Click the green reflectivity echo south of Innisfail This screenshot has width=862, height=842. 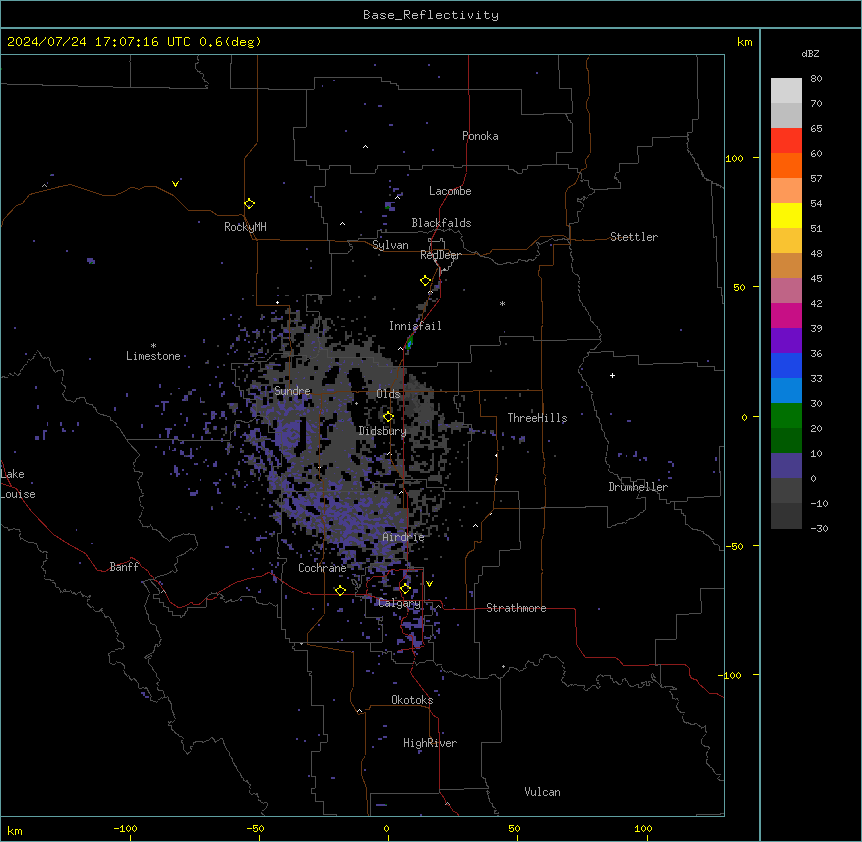click(409, 342)
